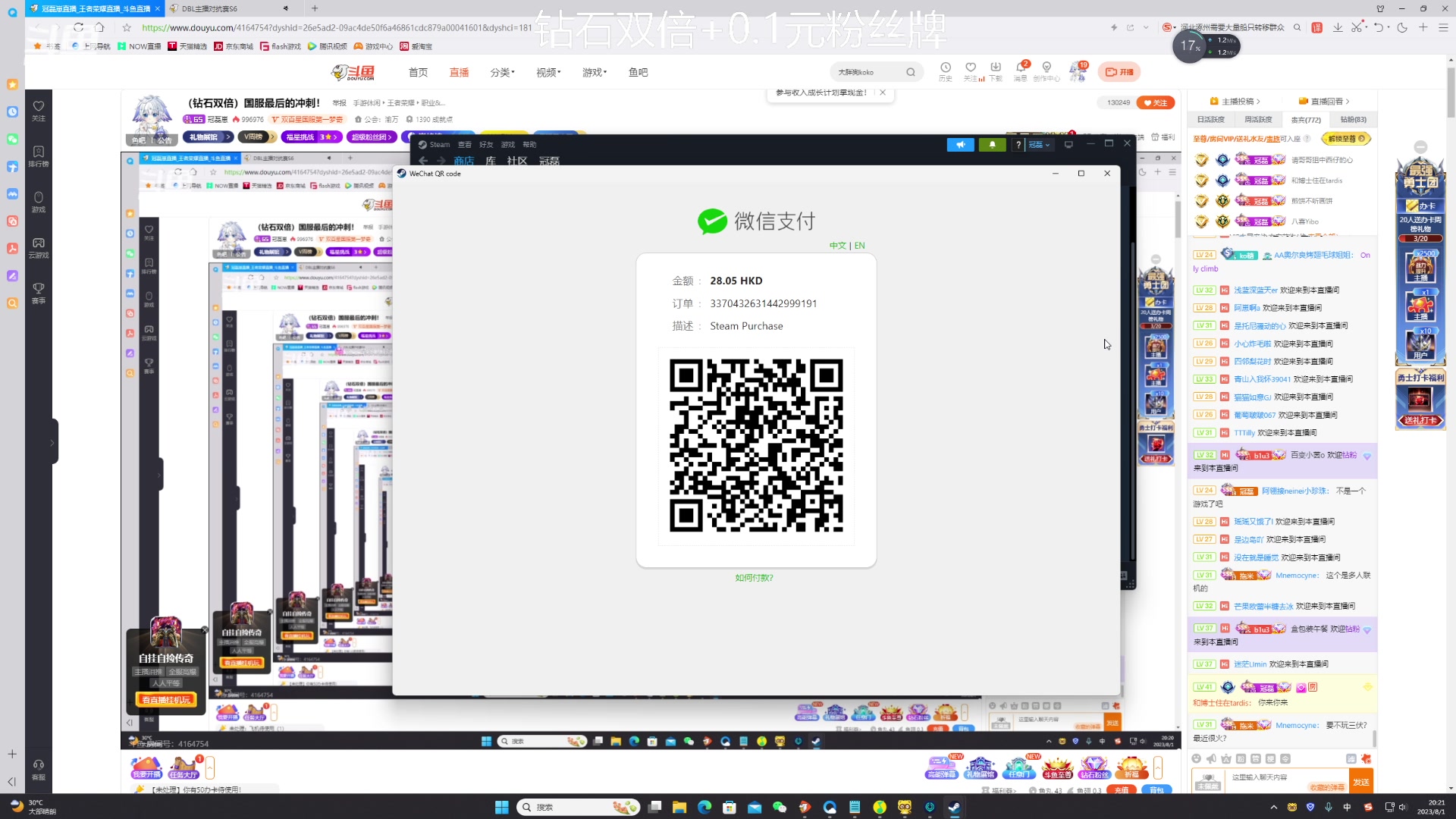Expand activity bar arrow beside 折福 icon

tap(1158, 767)
